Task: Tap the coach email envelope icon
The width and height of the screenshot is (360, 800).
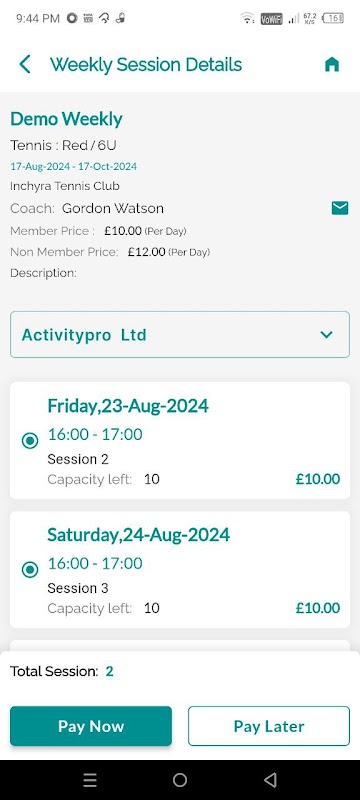Action: pyautogui.click(x=340, y=208)
